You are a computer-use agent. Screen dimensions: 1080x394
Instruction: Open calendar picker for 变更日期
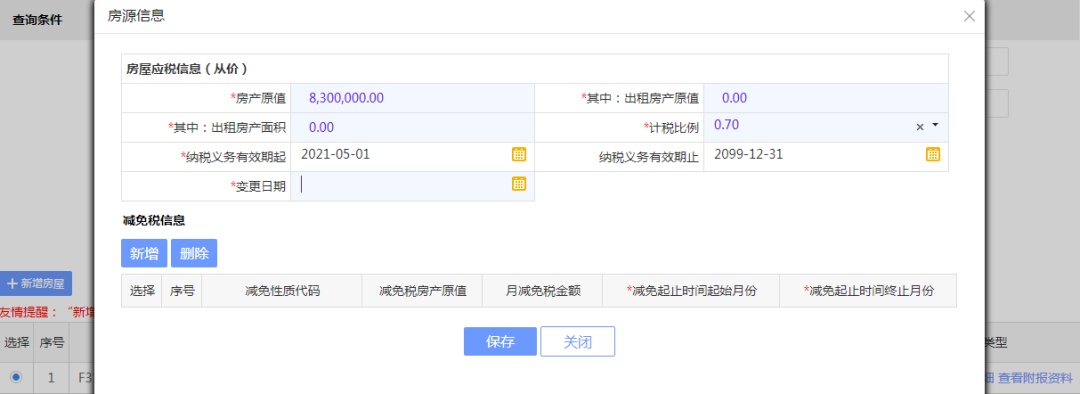(x=519, y=184)
